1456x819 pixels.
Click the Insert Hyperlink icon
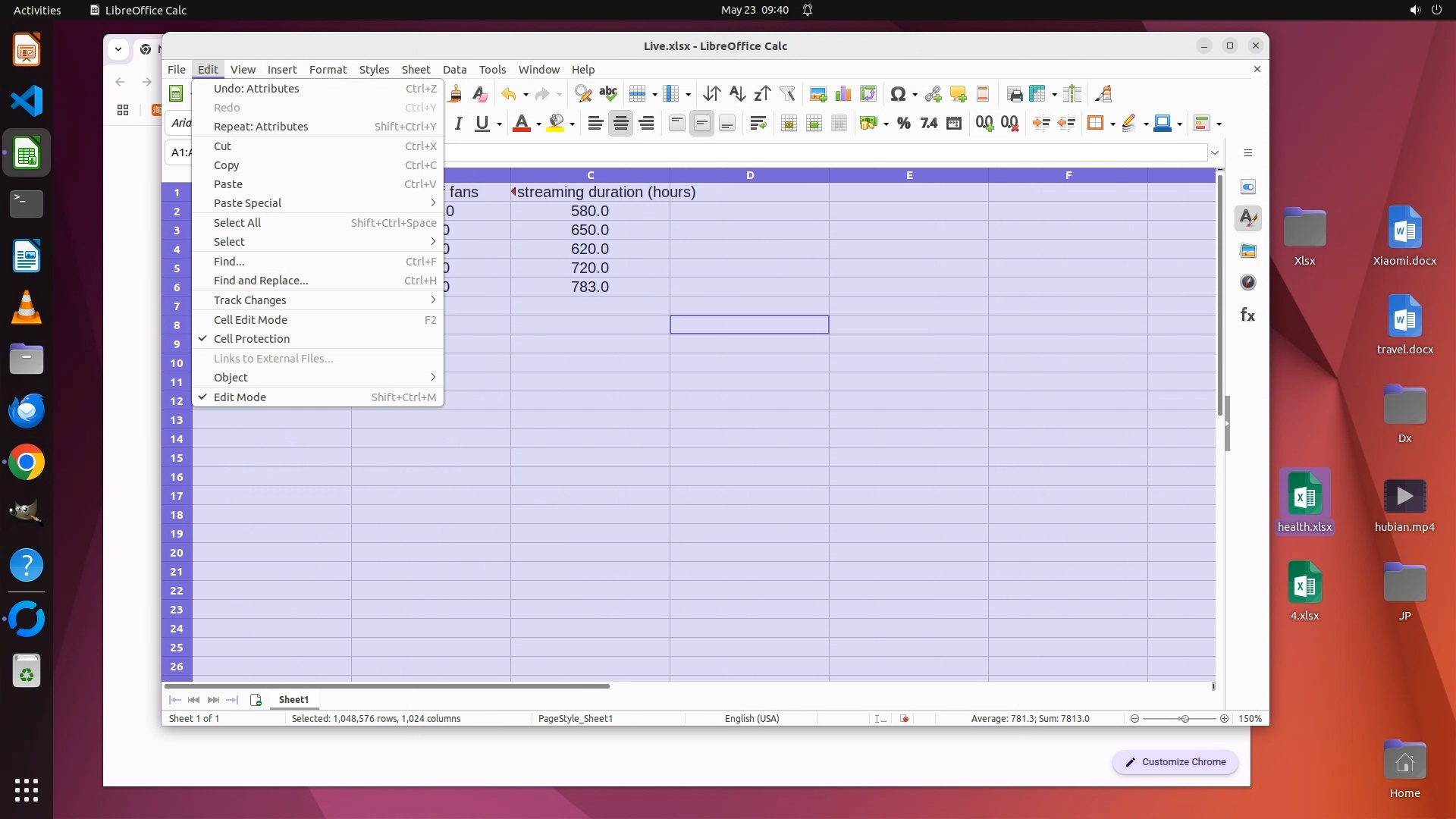click(x=933, y=94)
